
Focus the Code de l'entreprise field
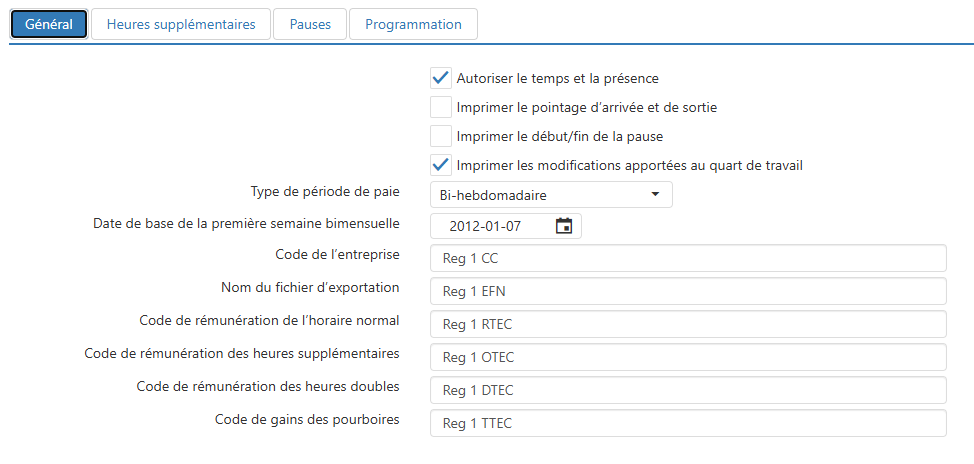coord(688,258)
